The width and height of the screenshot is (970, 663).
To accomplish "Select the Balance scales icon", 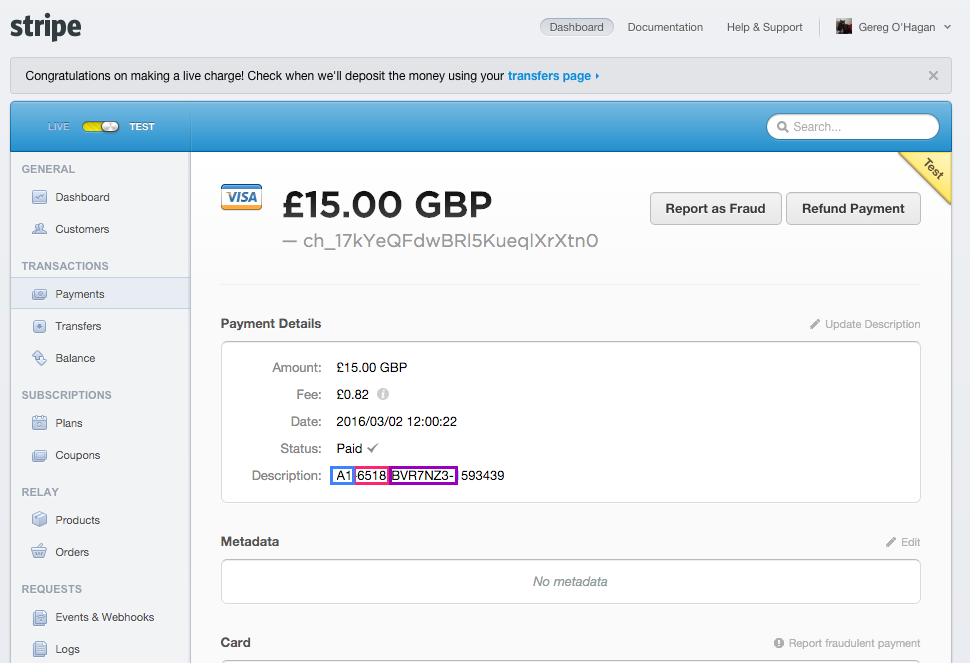I will [40, 358].
